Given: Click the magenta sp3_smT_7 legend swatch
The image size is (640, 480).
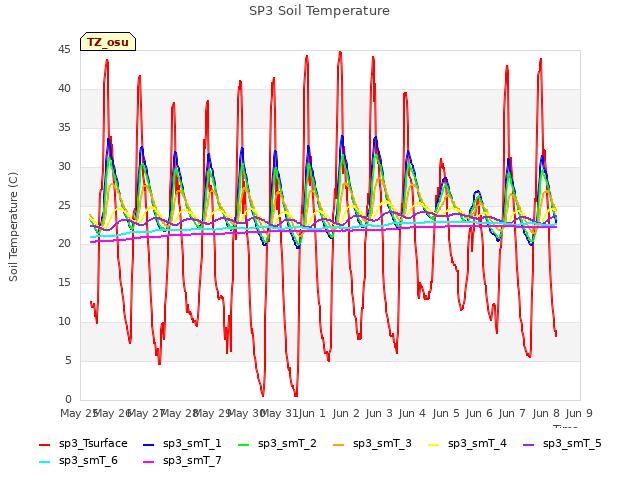Looking at the screenshot, I should [149, 462].
